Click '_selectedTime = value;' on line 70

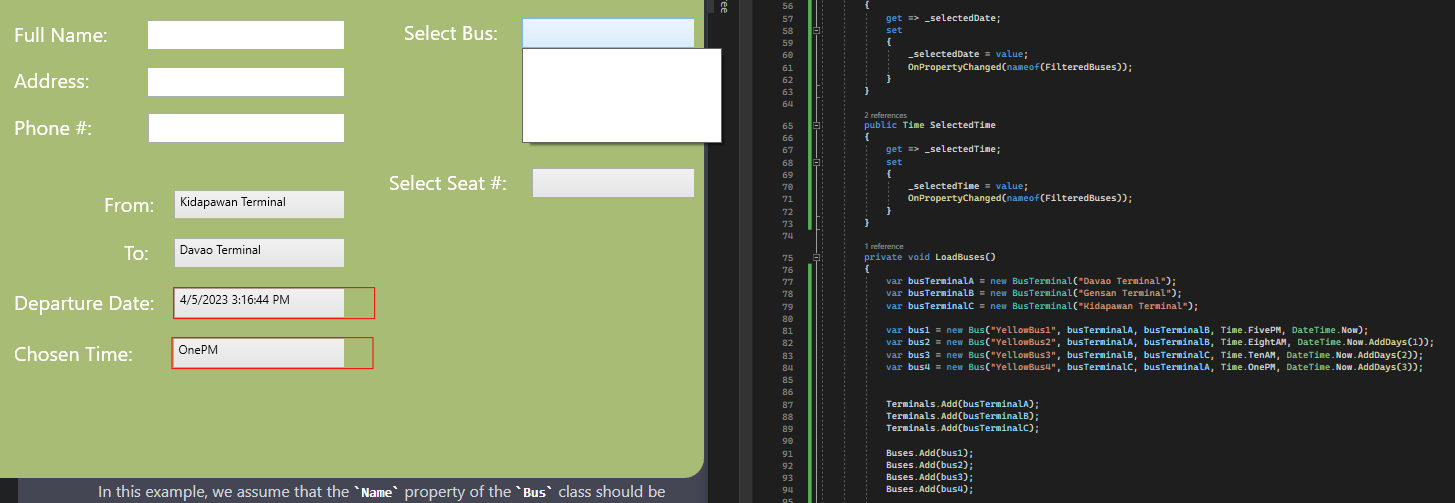(967, 186)
